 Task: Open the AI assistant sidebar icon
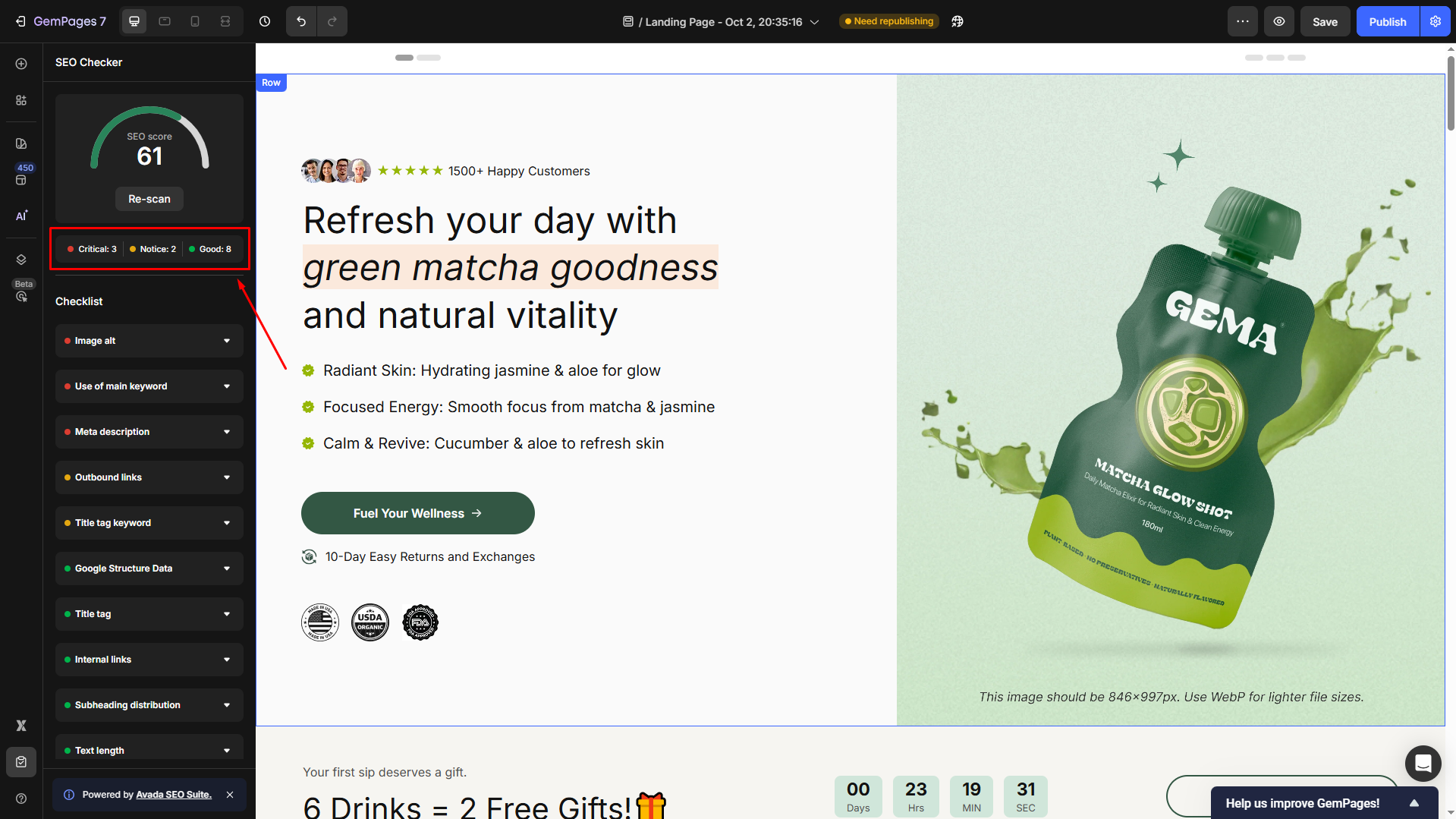(21, 216)
